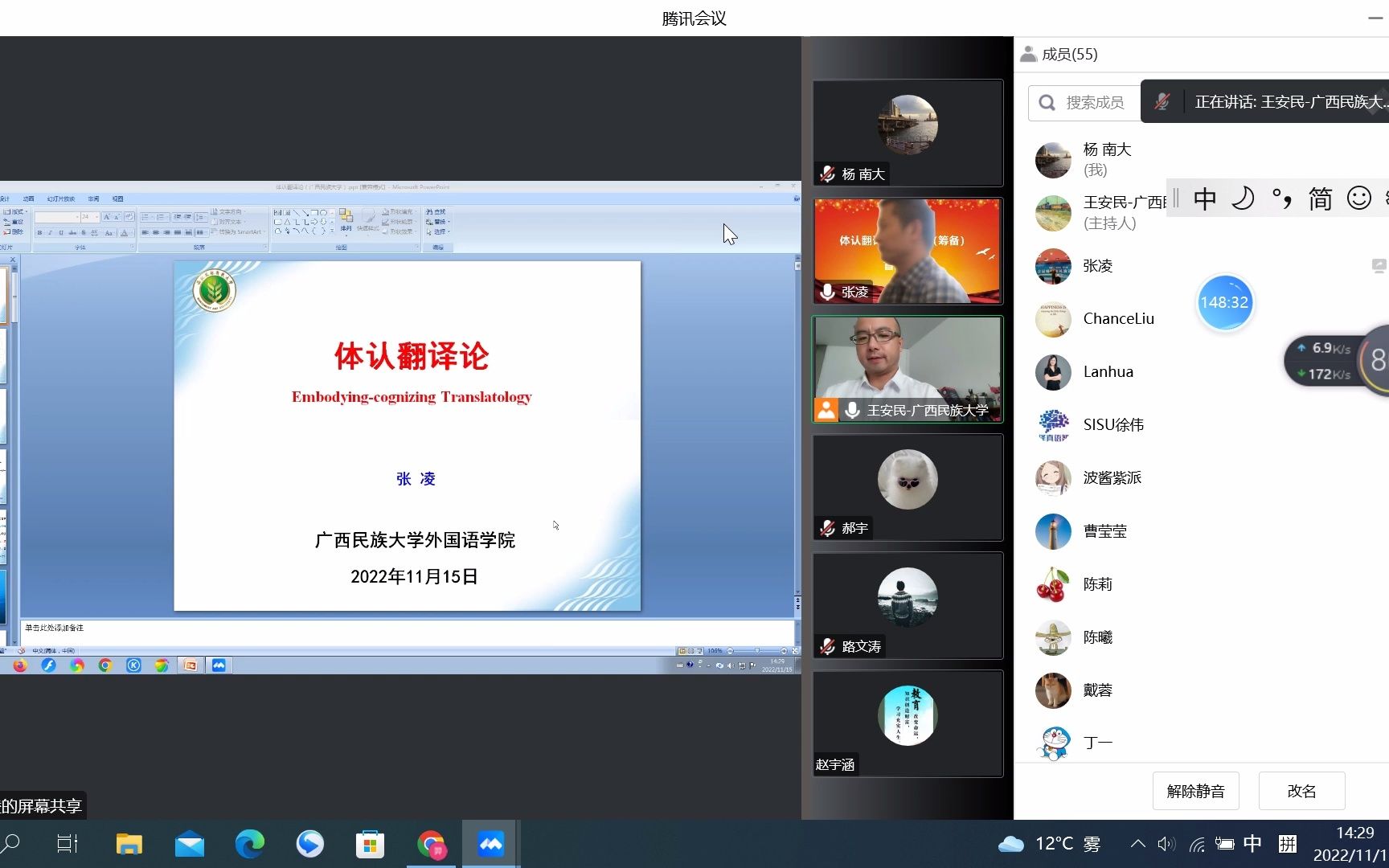Image resolution: width=1389 pixels, height=868 pixels.
Task: Click the IME Chinese/English mode 中 icon
Action: coord(1205,199)
